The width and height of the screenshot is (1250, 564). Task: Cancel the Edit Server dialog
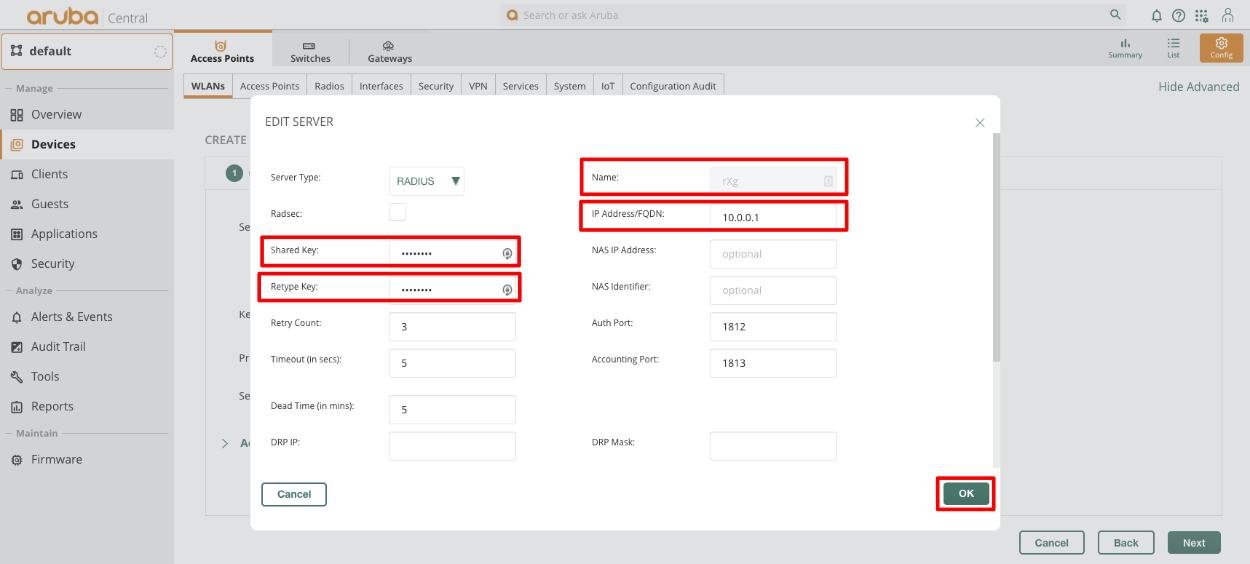(x=294, y=494)
